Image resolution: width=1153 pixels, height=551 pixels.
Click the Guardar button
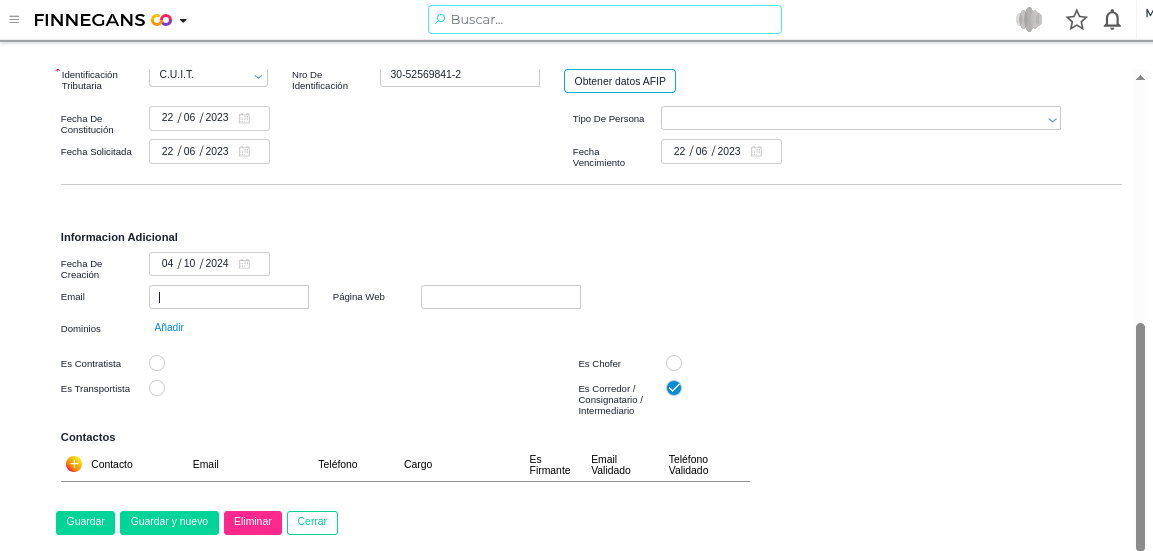click(x=85, y=522)
